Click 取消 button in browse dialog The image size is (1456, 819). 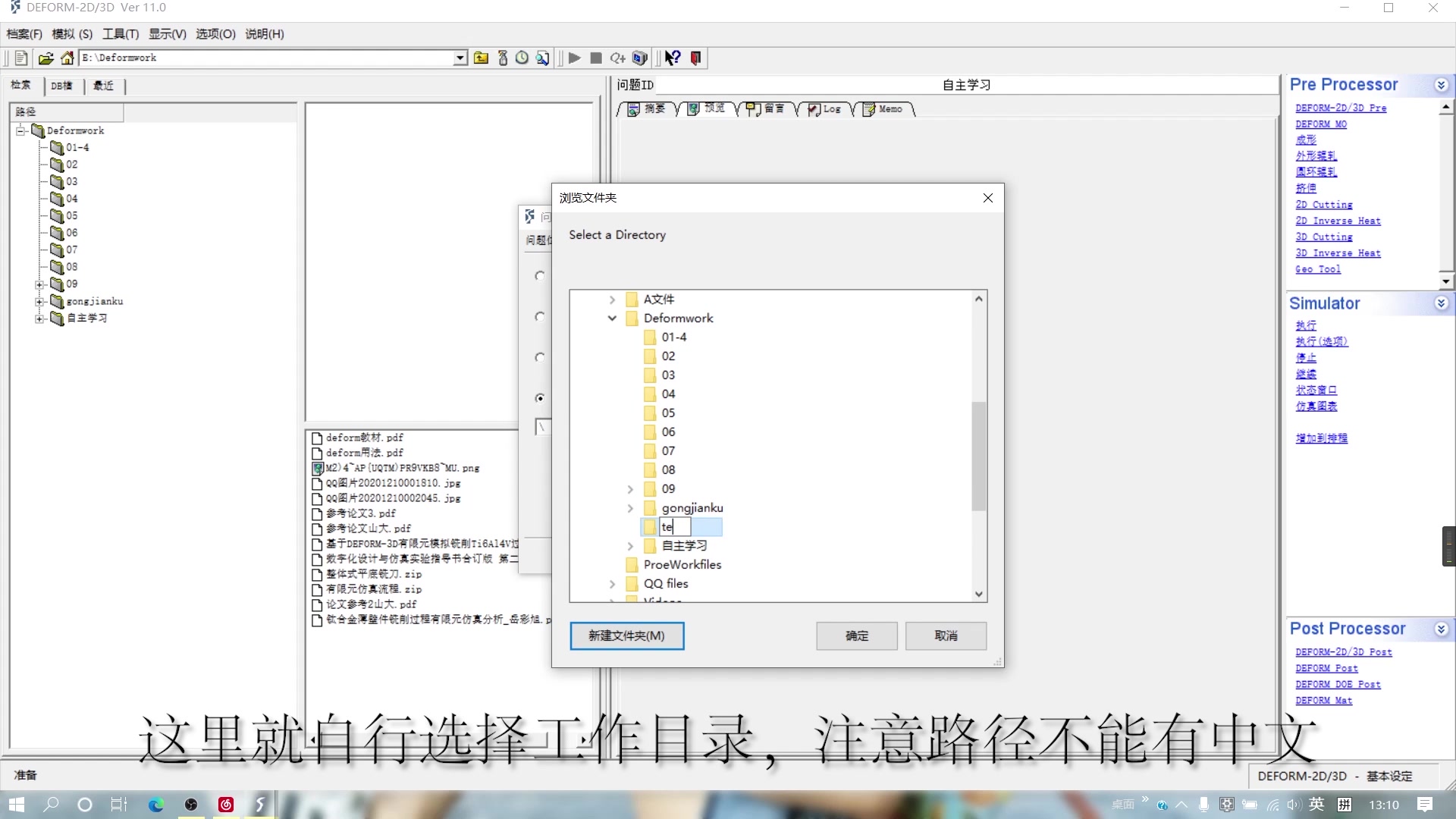946,635
